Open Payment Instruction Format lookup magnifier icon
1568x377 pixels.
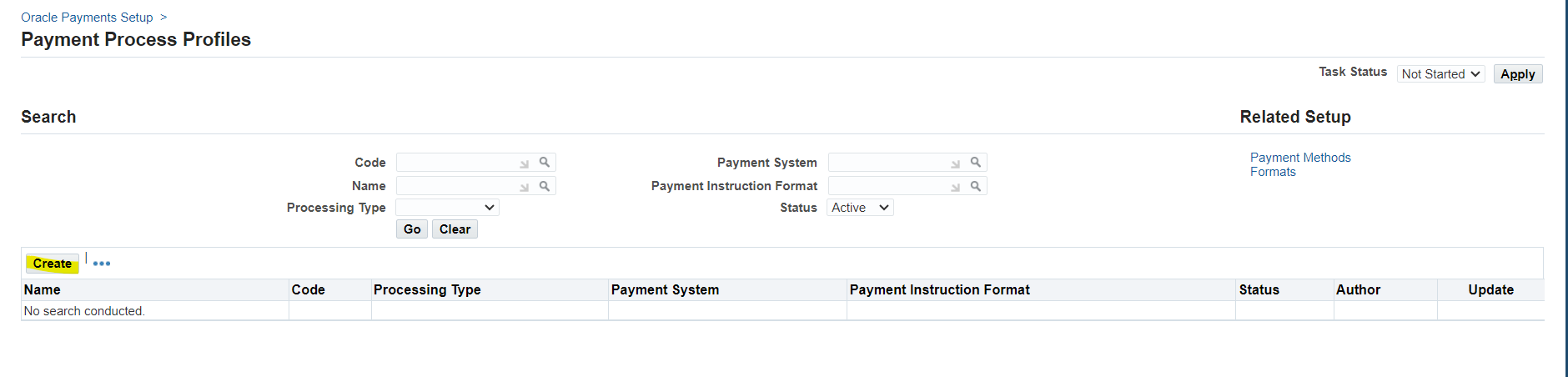click(976, 186)
